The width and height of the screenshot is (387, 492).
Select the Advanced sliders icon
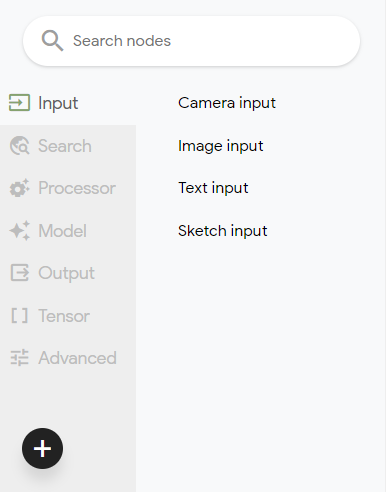20,358
